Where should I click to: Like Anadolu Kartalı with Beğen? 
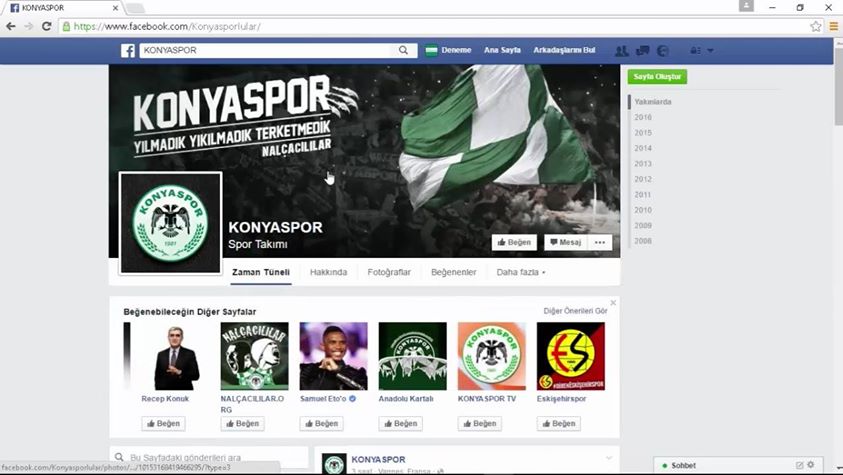pos(401,423)
